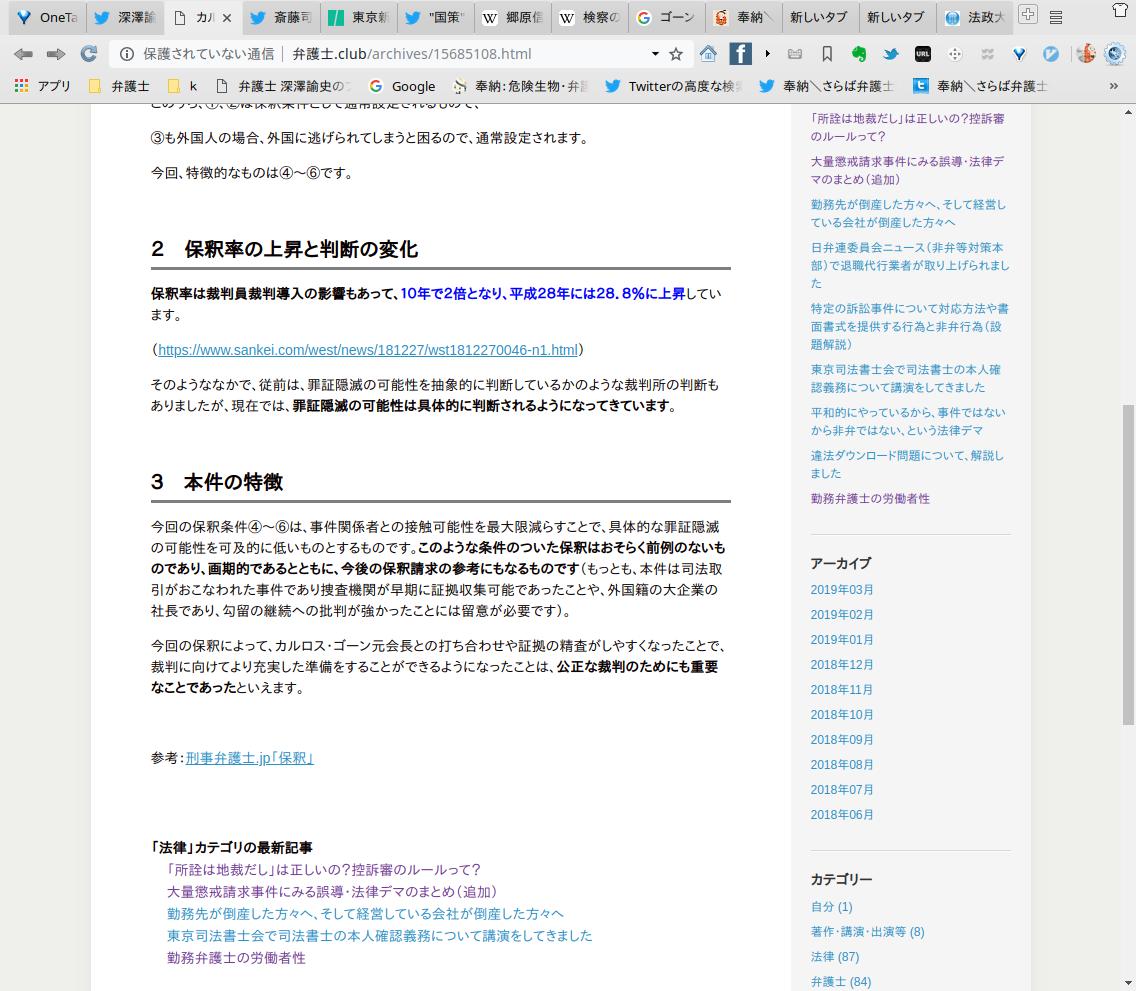
Task: Open the 2019年03月 archive
Action: (842, 590)
